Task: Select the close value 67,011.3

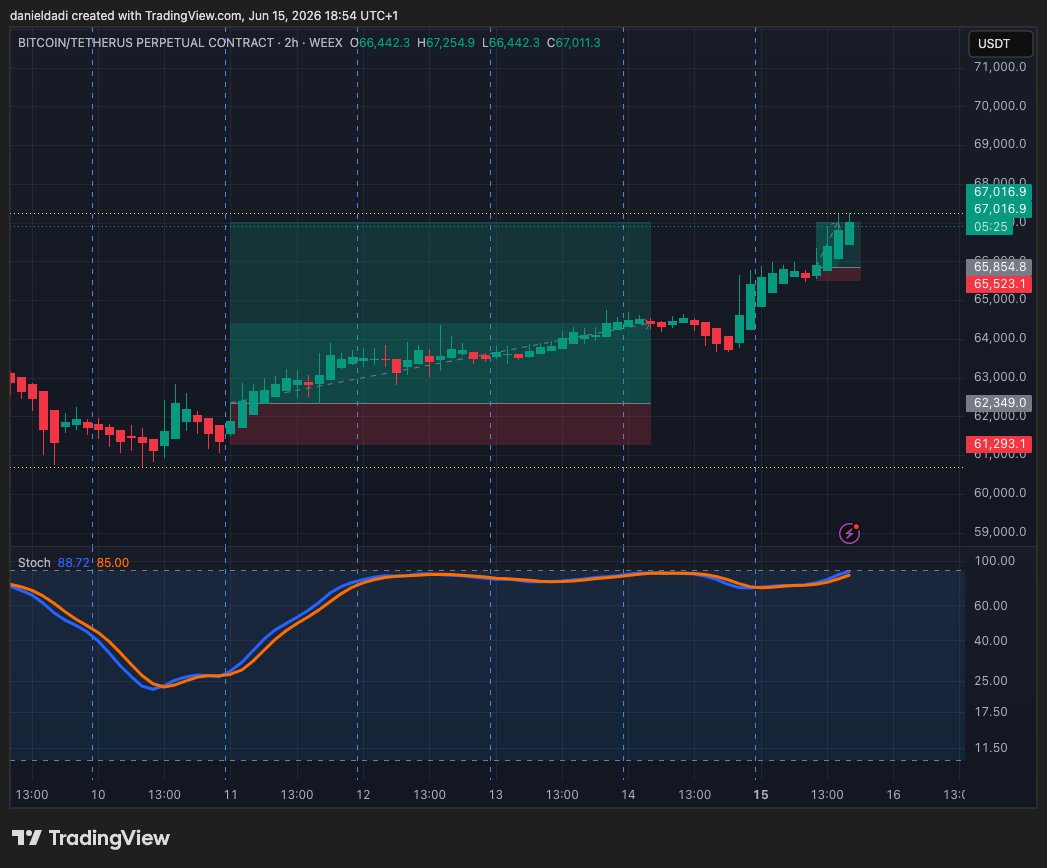Action: click(578, 43)
